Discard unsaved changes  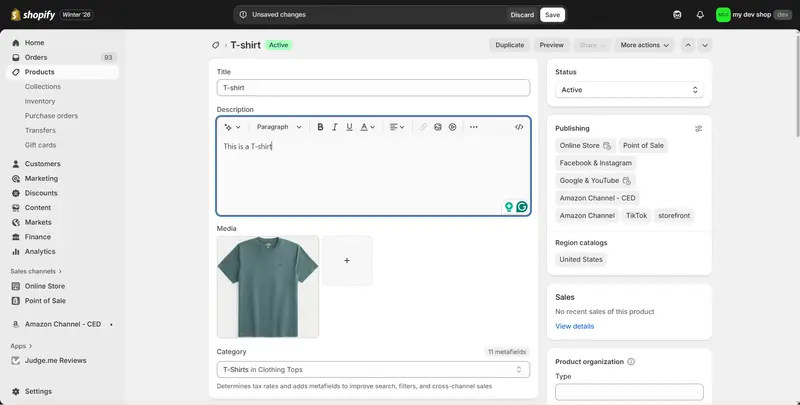(522, 15)
